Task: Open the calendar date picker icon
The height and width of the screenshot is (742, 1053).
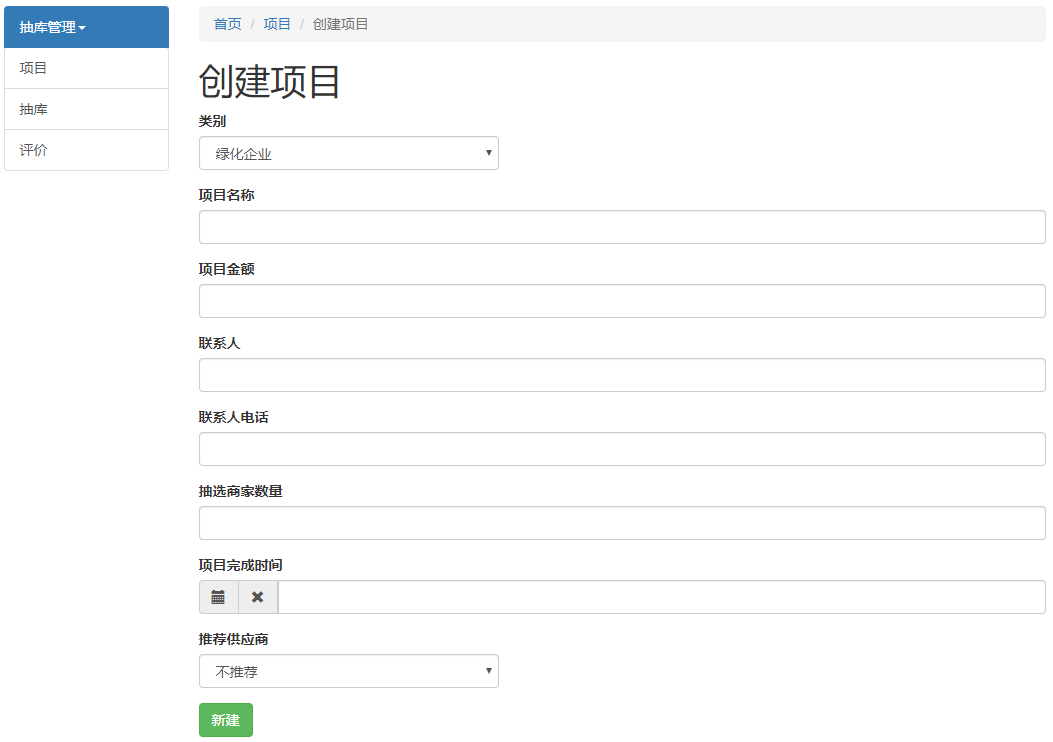Action: pyautogui.click(x=218, y=597)
